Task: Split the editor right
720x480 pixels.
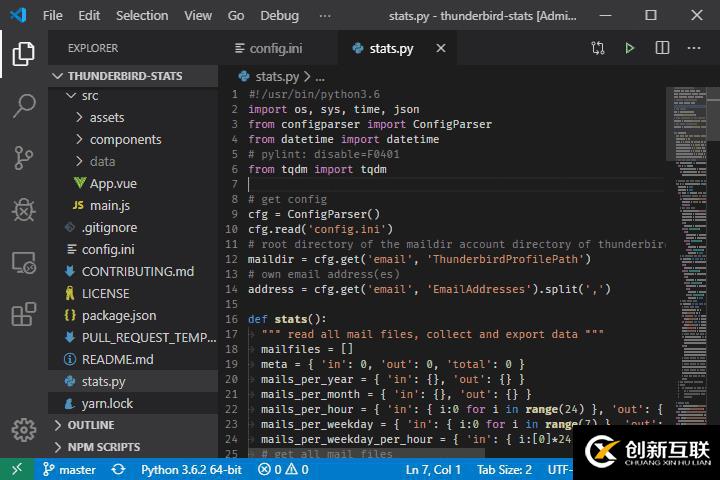Action: [x=662, y=48]
